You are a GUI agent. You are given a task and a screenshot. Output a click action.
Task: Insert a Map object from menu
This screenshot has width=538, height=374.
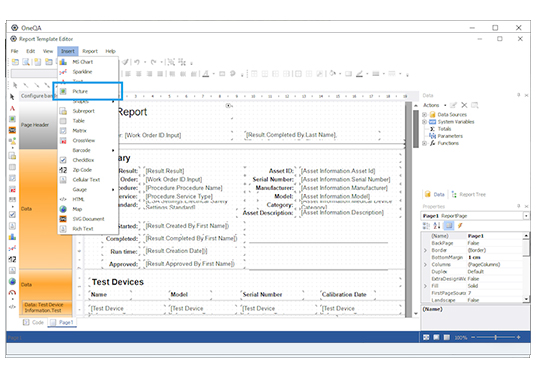pyautogui.click(x=88, y=209)
